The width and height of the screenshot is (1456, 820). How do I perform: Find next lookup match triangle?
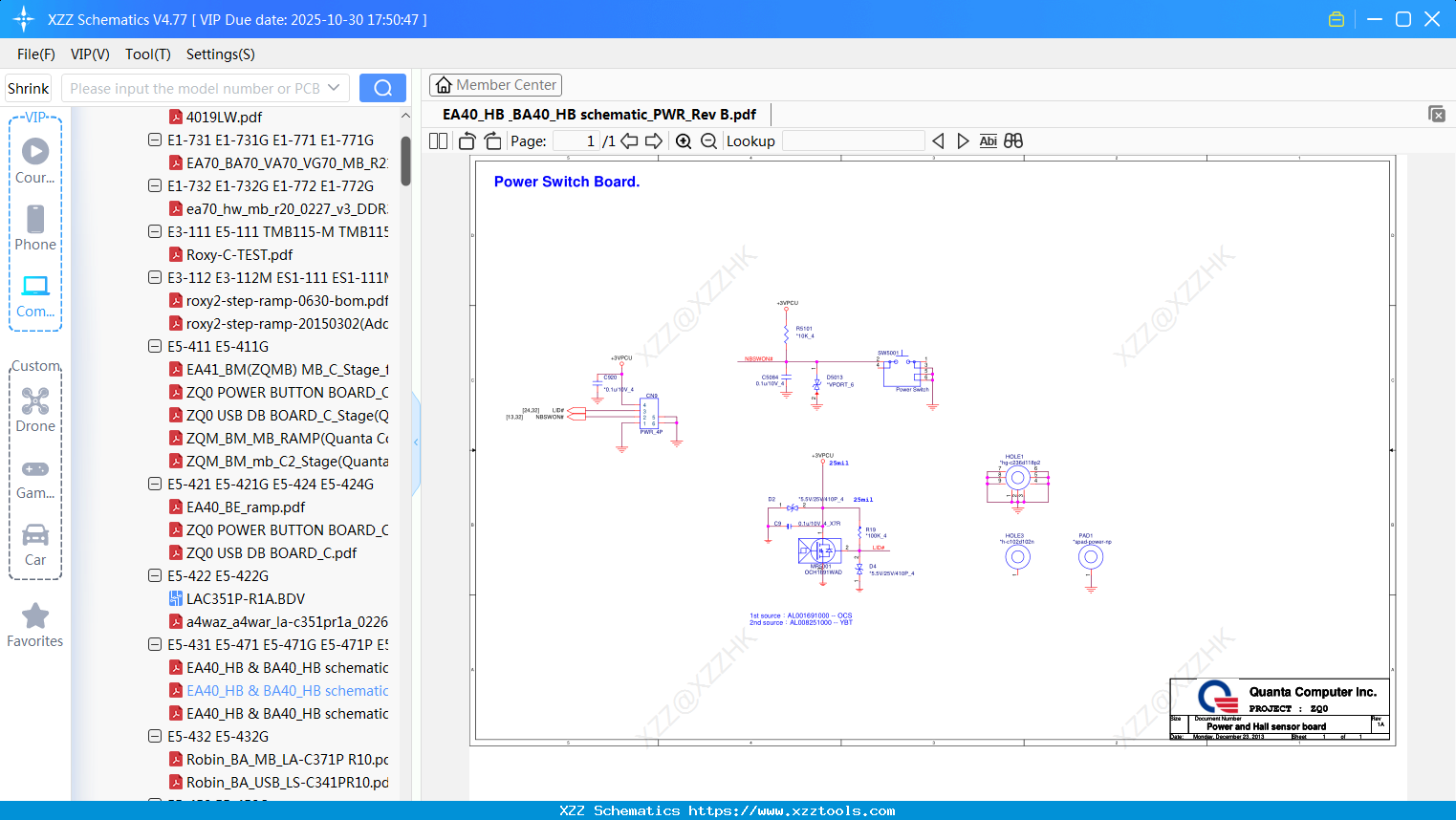click(x=963, y=141)
